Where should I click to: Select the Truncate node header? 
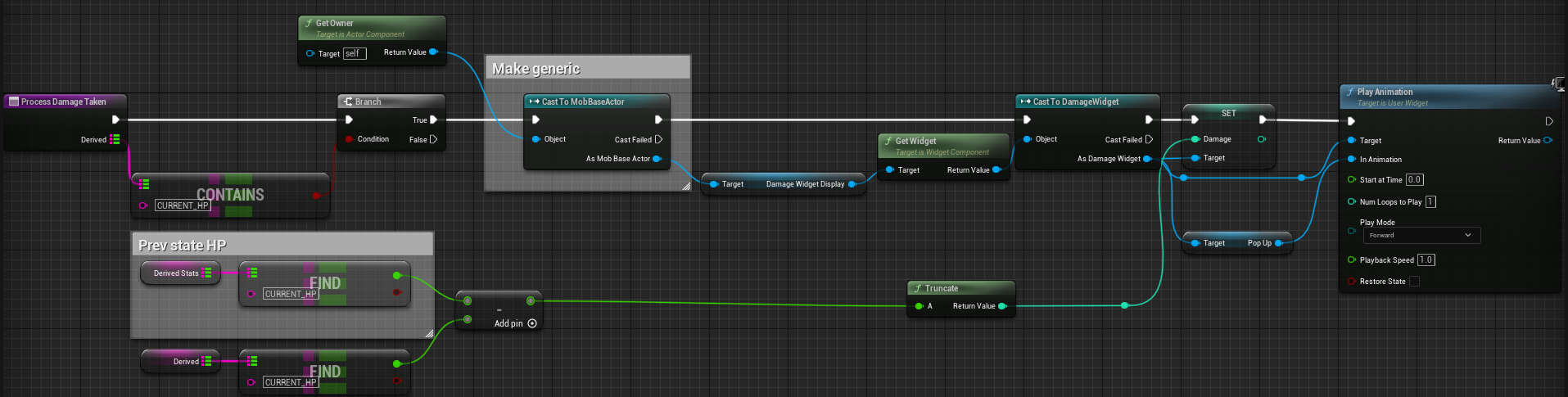[961, 288]
